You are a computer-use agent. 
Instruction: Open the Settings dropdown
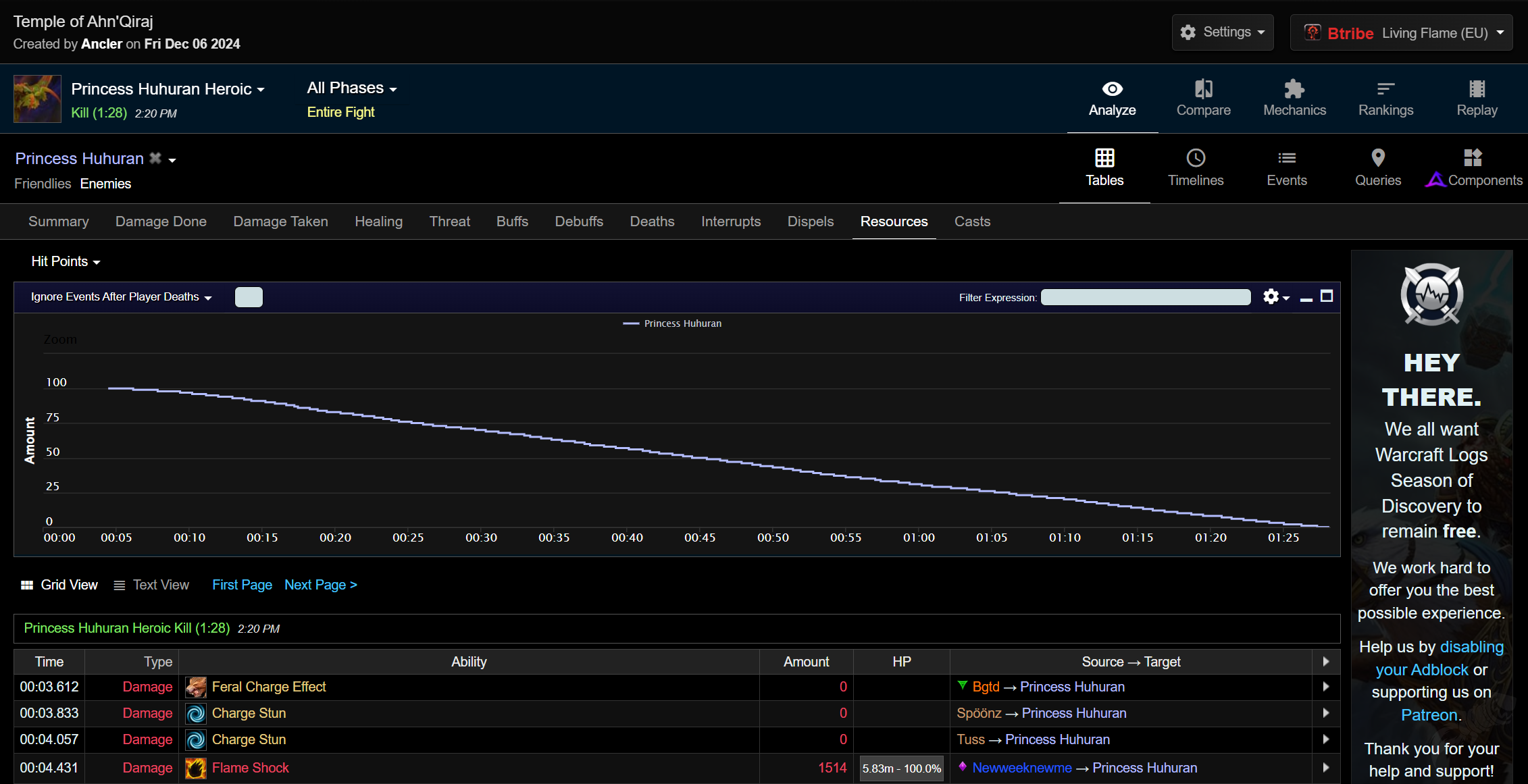tap(1223, 32)
